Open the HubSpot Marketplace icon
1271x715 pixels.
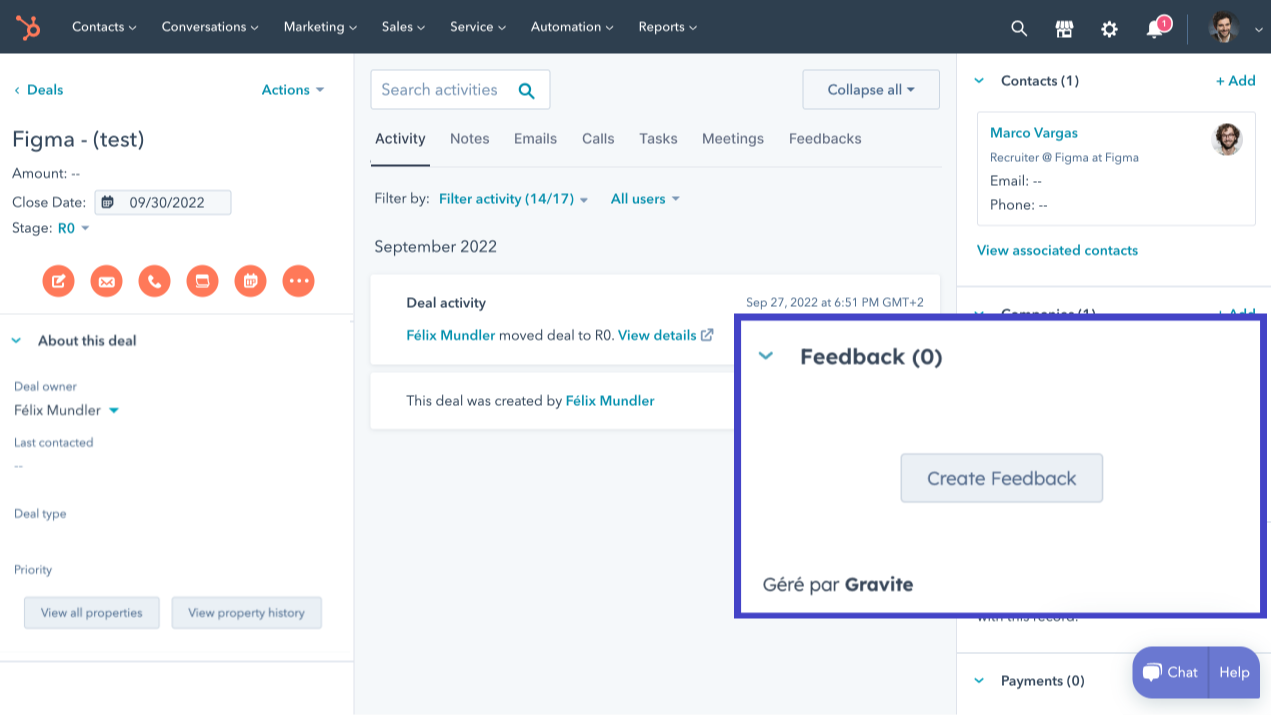coord(1064,28)
